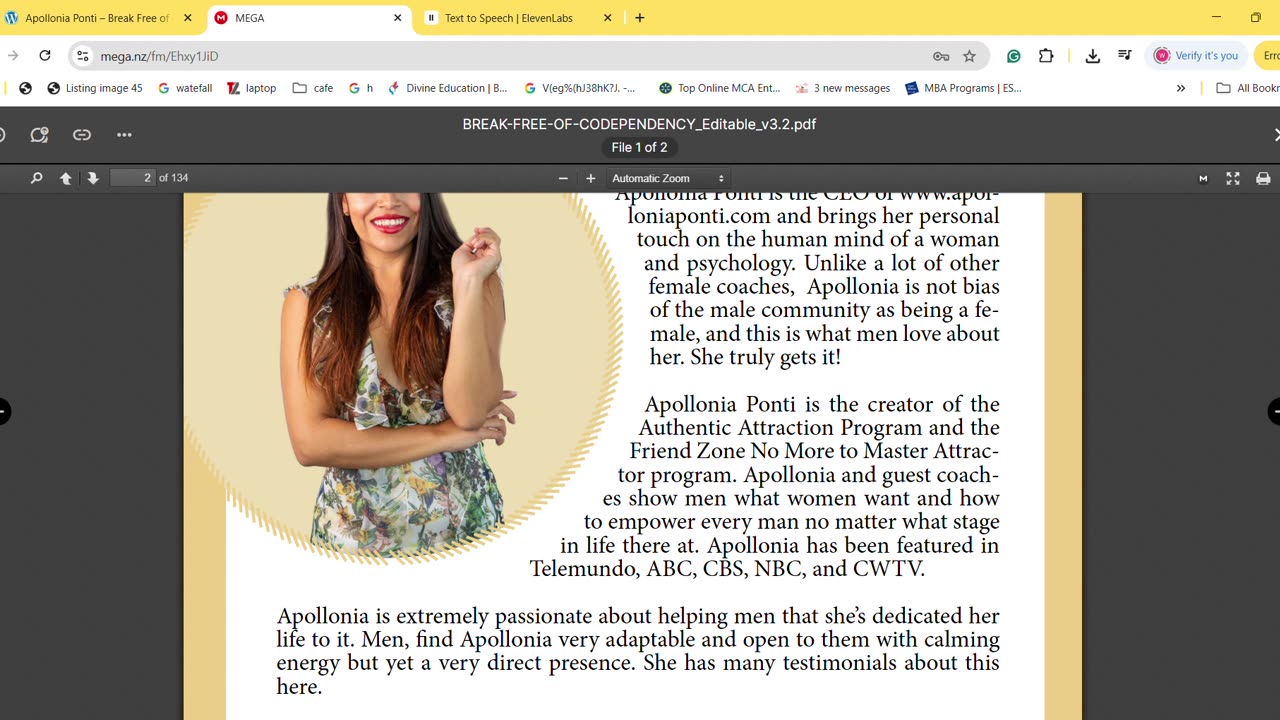
Task: Go to previous PDF page
Action: (66, 178)
